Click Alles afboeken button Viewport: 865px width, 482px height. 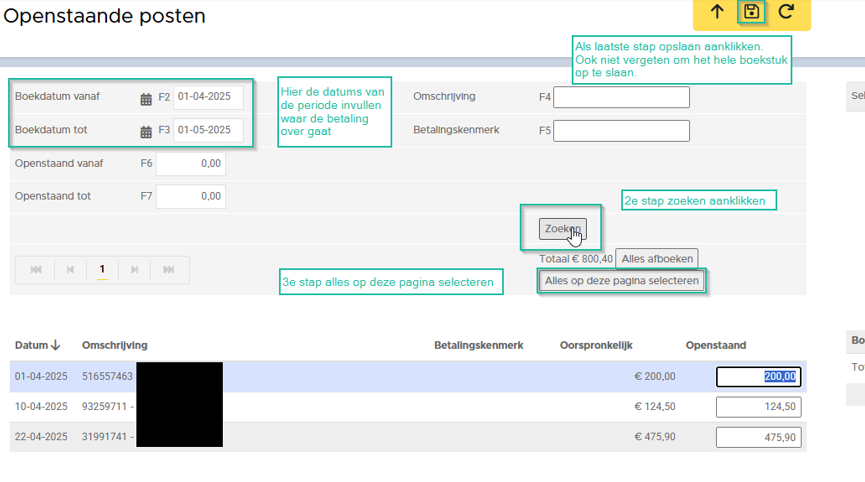(656, 259)
